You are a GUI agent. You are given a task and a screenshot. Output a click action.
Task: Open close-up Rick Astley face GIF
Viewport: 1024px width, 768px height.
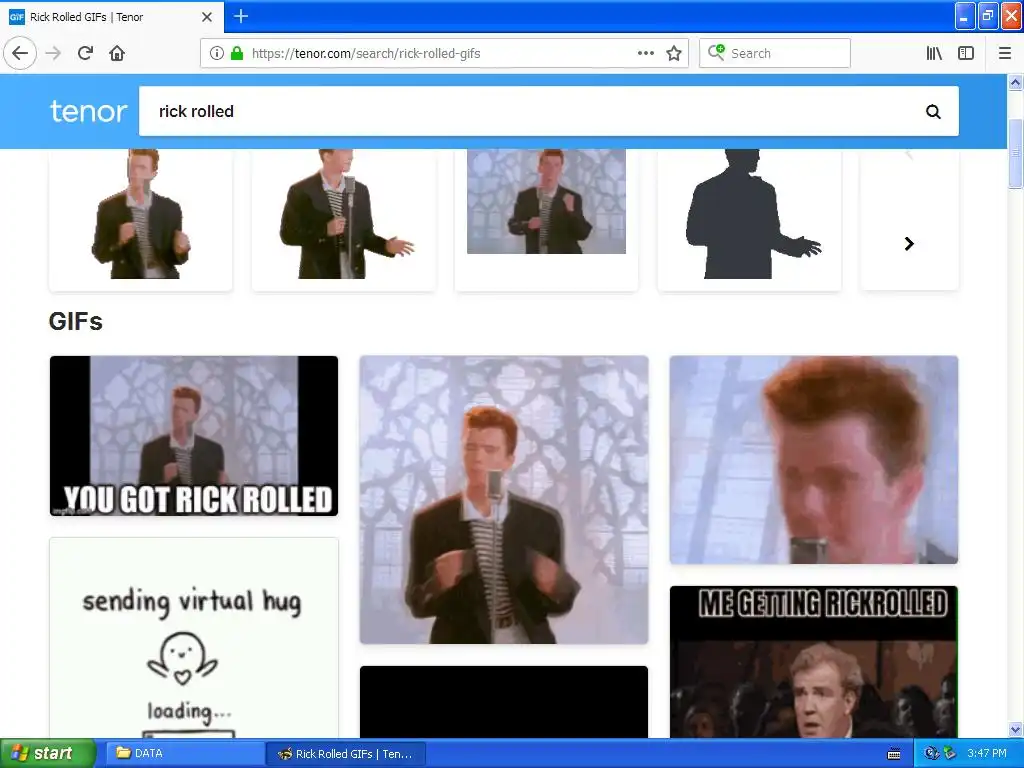(814, 460)
